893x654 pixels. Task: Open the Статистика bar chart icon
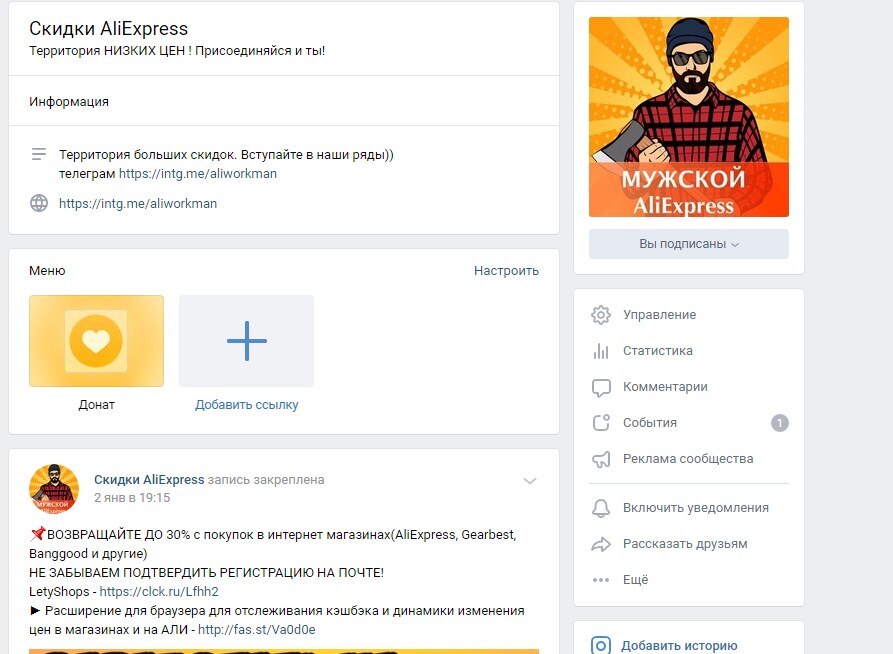click(x=601, y=350)
